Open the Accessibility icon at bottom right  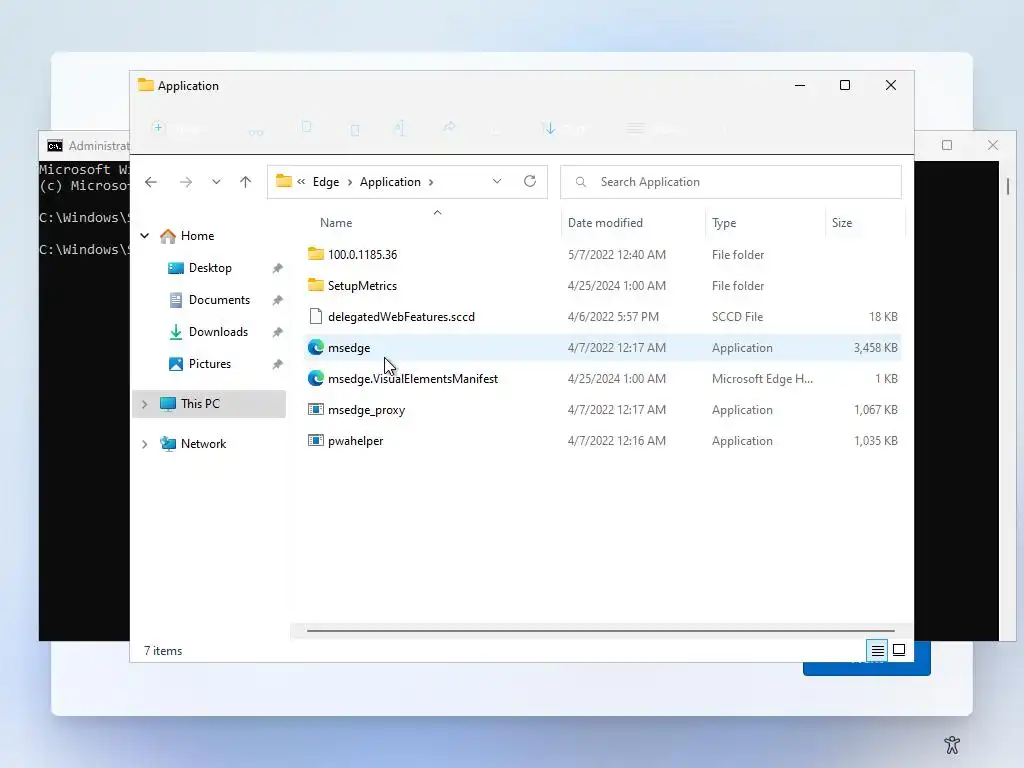point(952,744)
